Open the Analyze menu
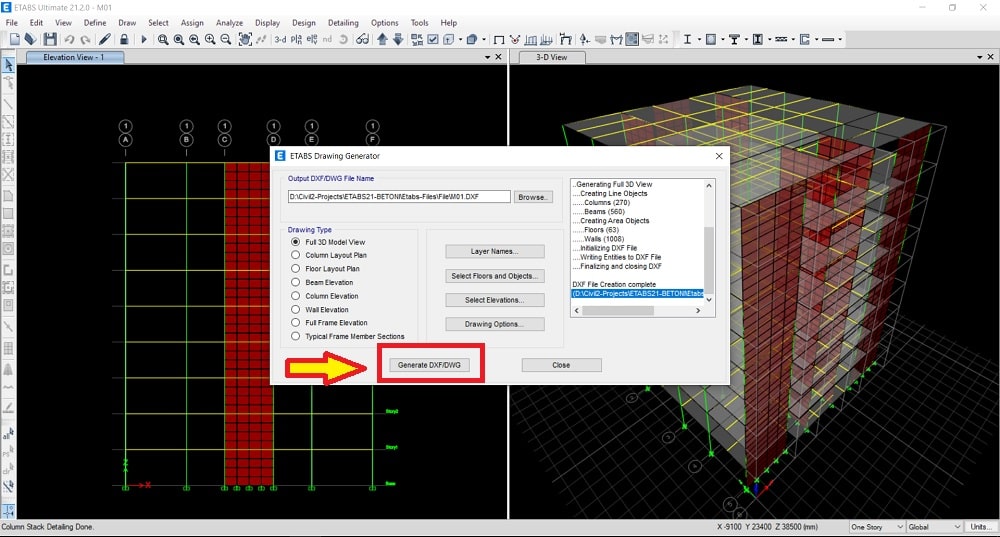Viewport: 1000px width, 537px height. click(229, 22)
